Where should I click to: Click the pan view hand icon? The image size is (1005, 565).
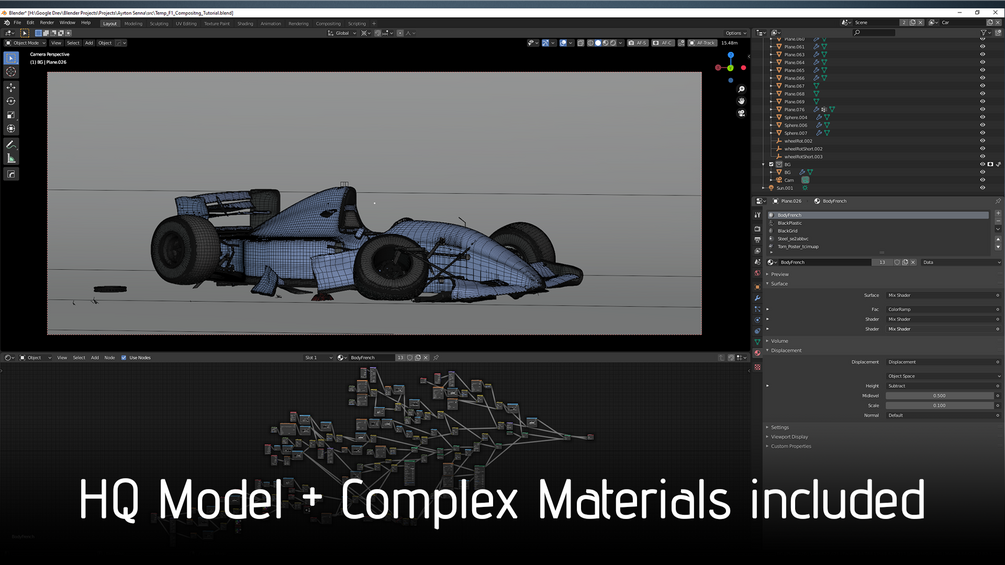[x=741, y=101]
